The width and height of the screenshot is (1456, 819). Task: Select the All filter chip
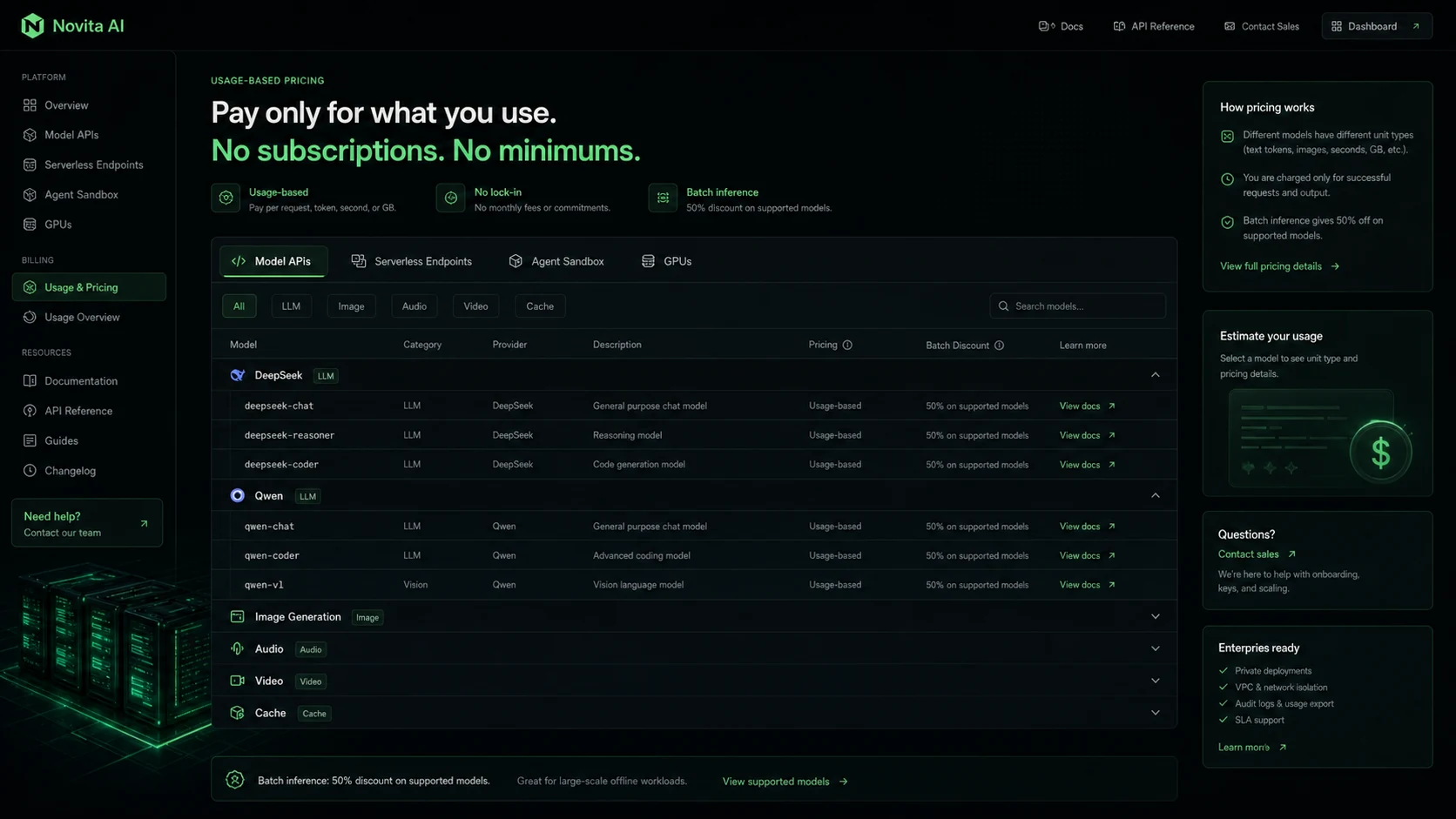[x=239, y=306]
